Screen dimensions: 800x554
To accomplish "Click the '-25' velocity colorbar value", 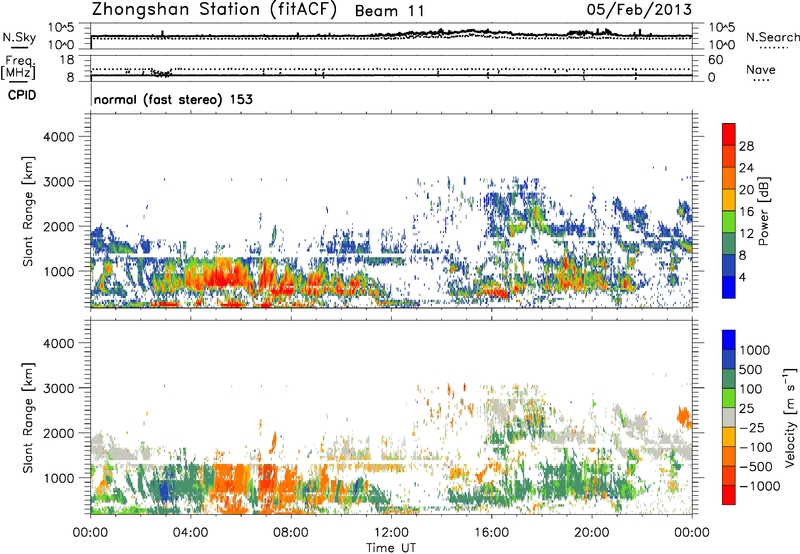I will tap(753, 428).
